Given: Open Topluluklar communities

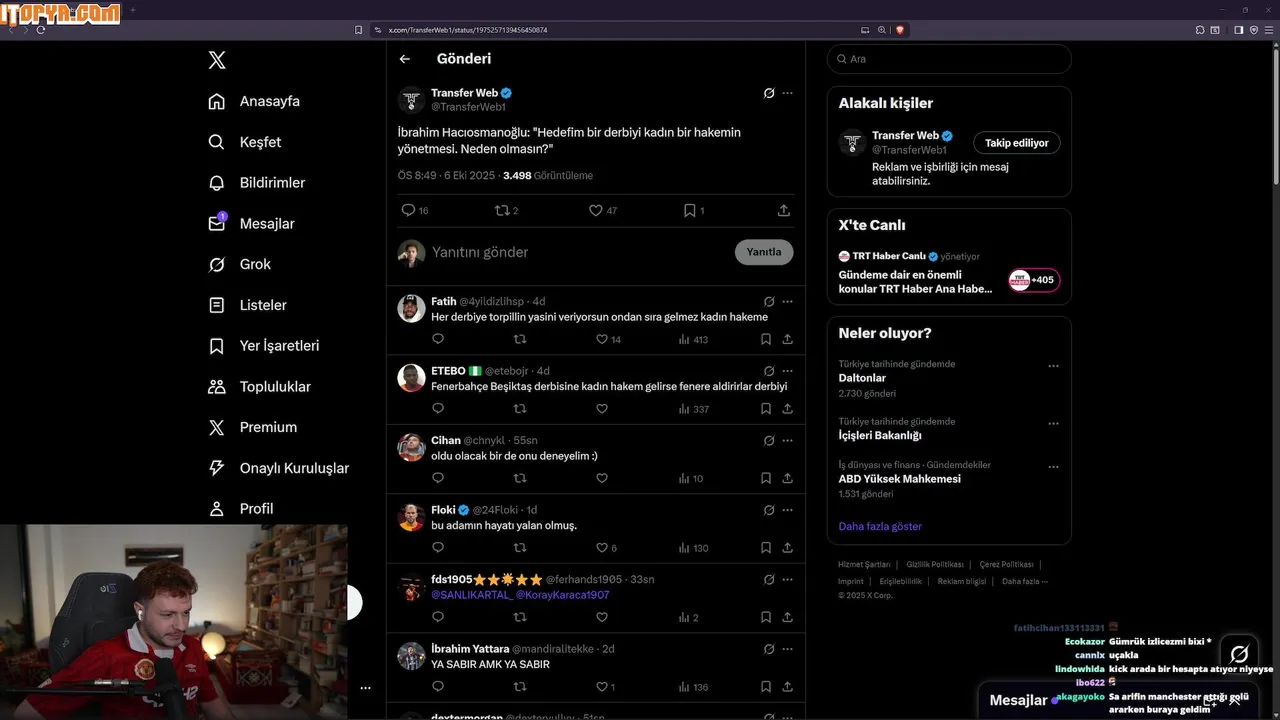Looking at the screenshot, I should point(259,386).
